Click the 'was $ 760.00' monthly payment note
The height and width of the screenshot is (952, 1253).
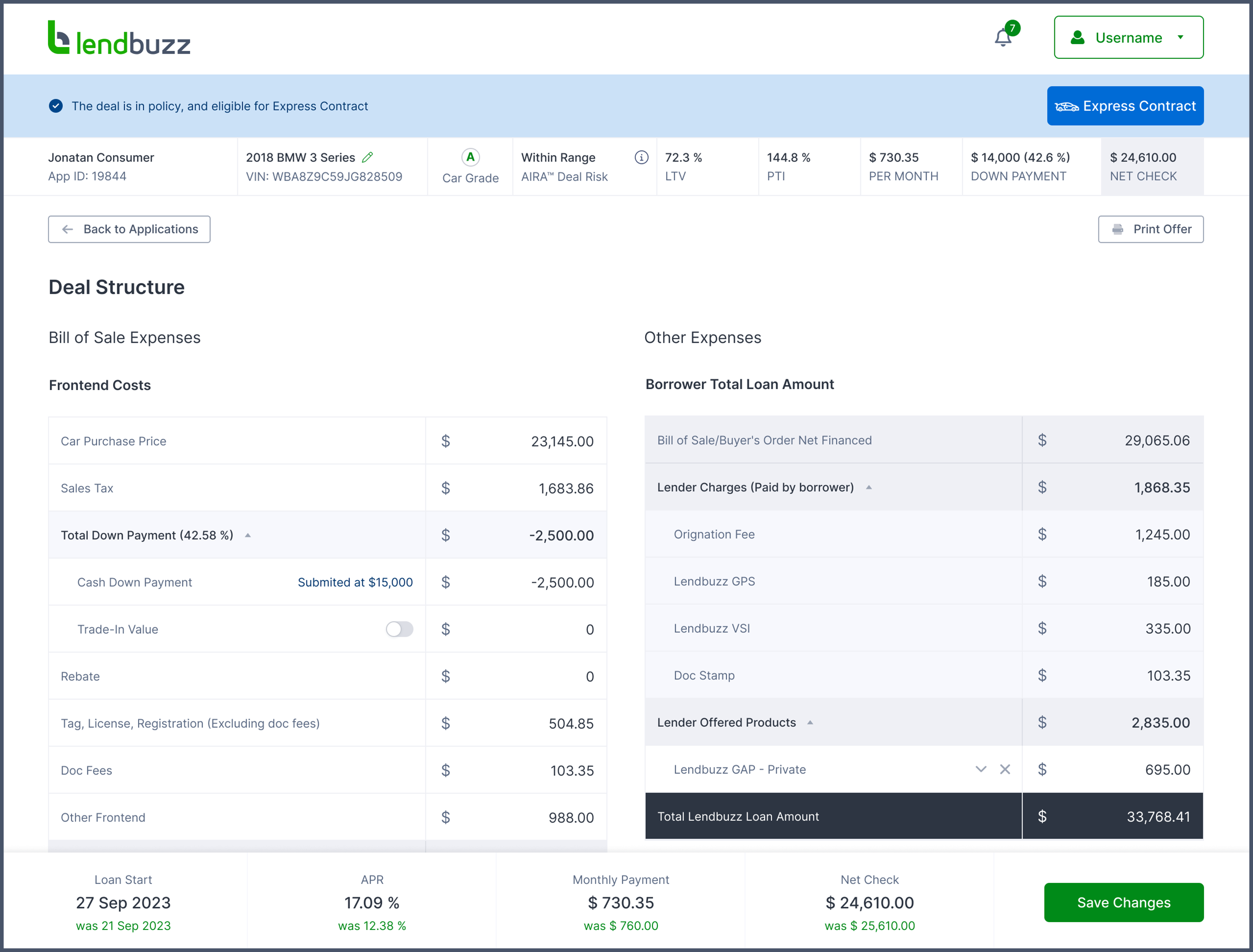pyautogui.click(x=621, y=926)
